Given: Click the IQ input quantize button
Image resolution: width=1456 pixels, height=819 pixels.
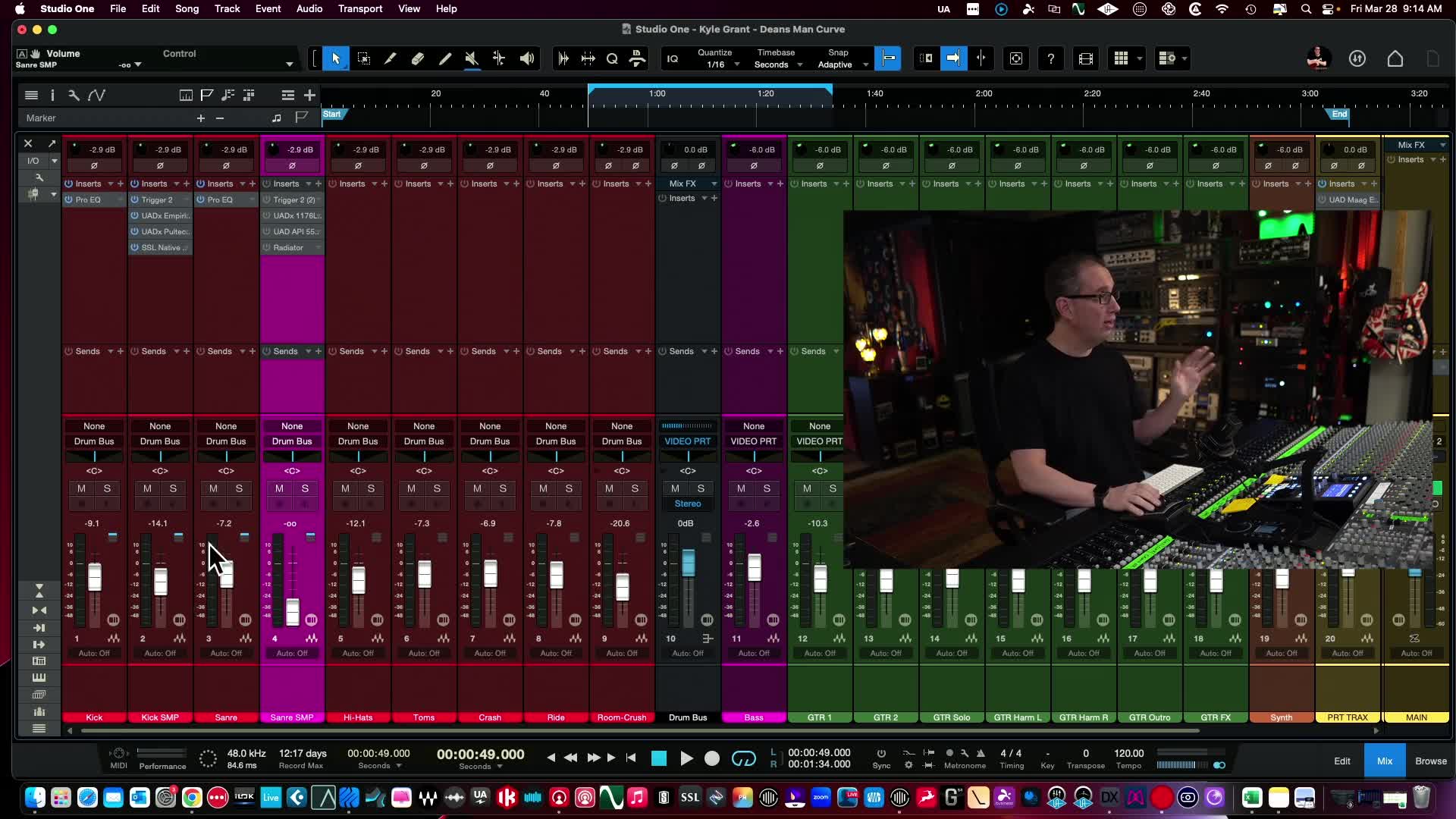Looking at the screenshot, I should pyautogui.click(x=673, y=58).
